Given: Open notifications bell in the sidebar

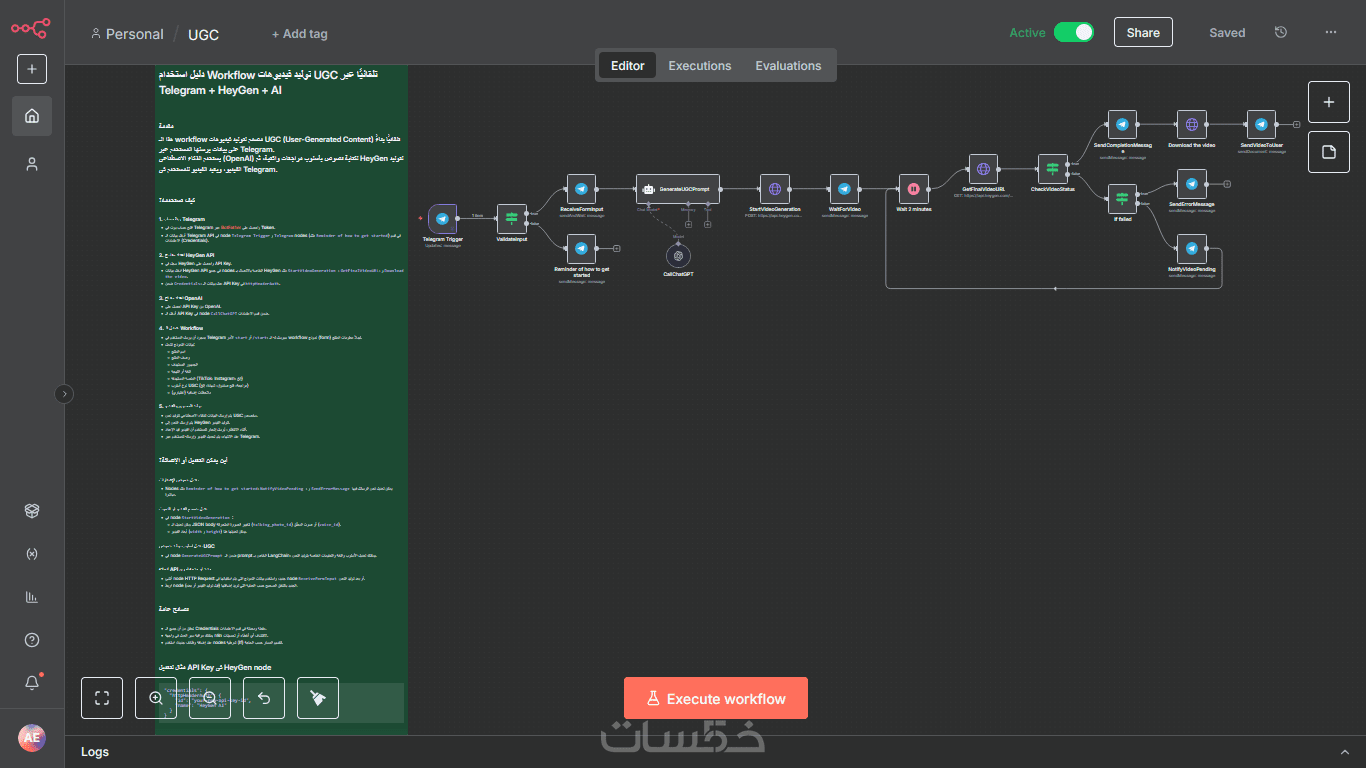Looking at the screenshot, I should coord(32,682).
